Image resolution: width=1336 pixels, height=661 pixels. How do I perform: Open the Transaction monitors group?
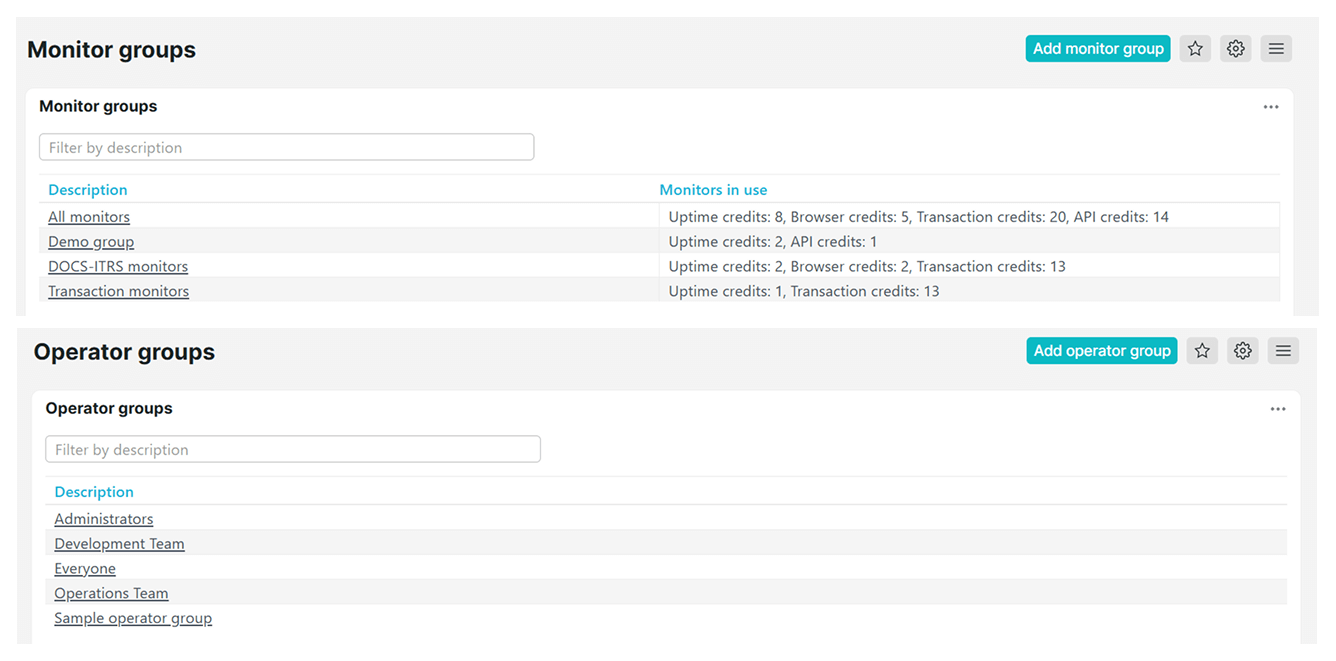pos(118,291)
